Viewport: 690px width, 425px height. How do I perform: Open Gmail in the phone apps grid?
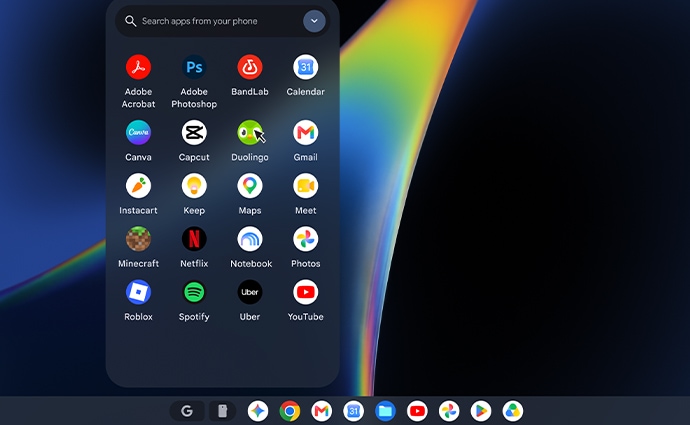tap(305, 132)
